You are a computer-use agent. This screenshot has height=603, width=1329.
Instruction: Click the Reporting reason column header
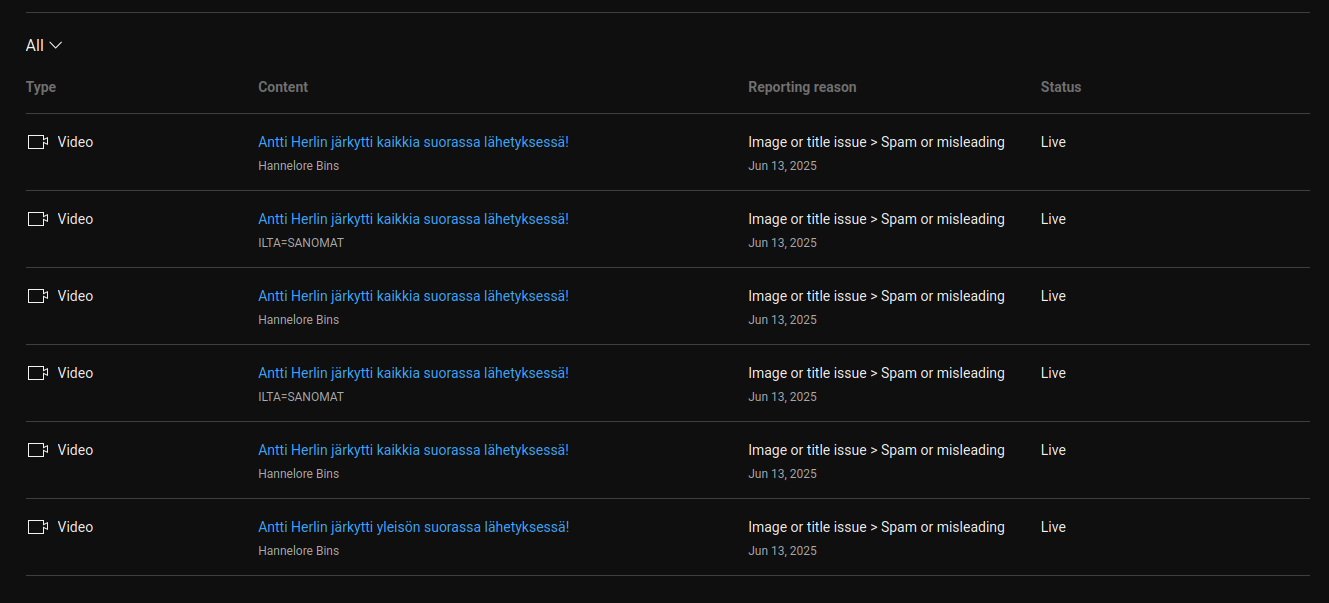tap(802, 87)
